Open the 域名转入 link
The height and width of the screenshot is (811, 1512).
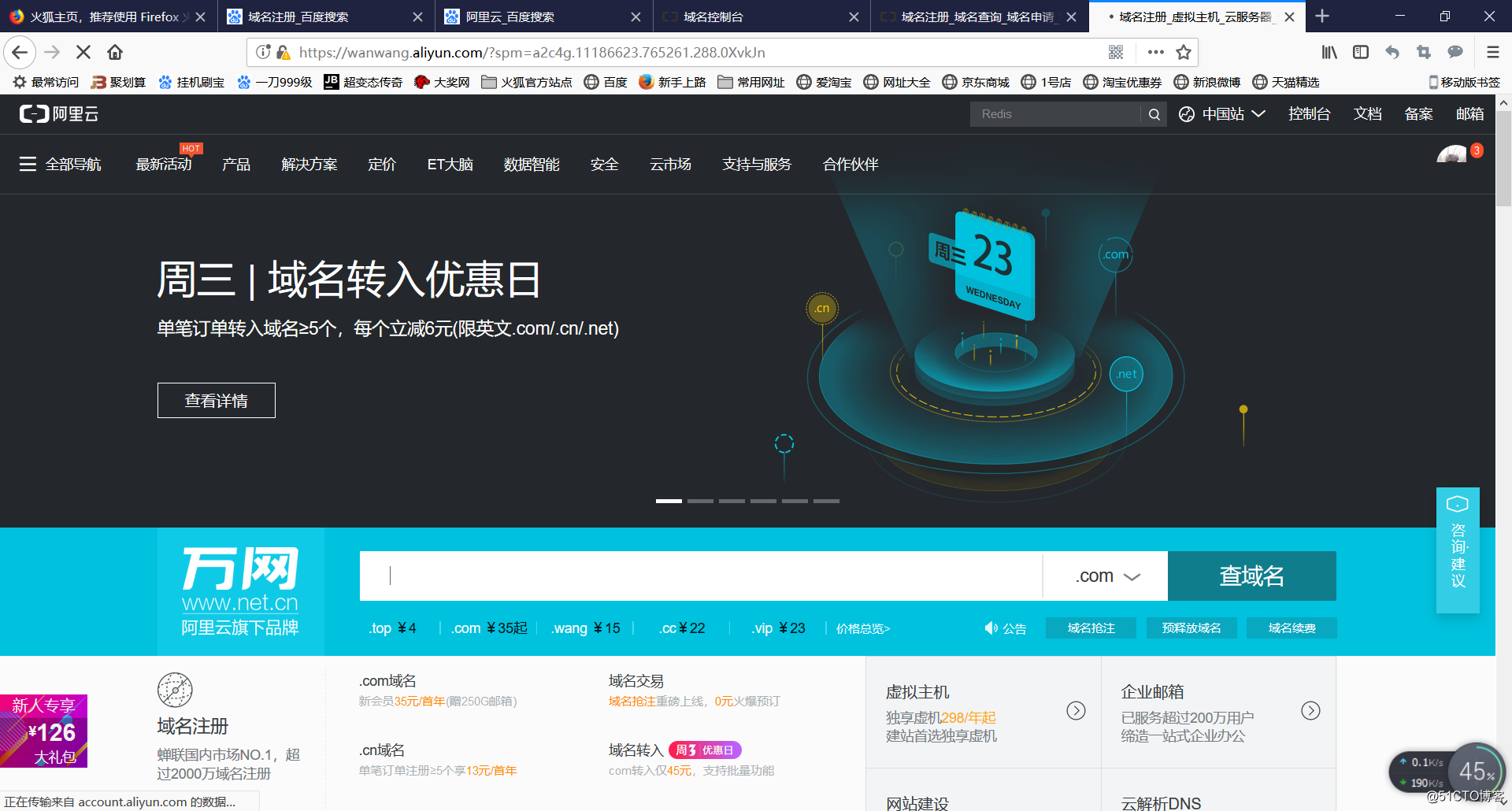(636, 750)
